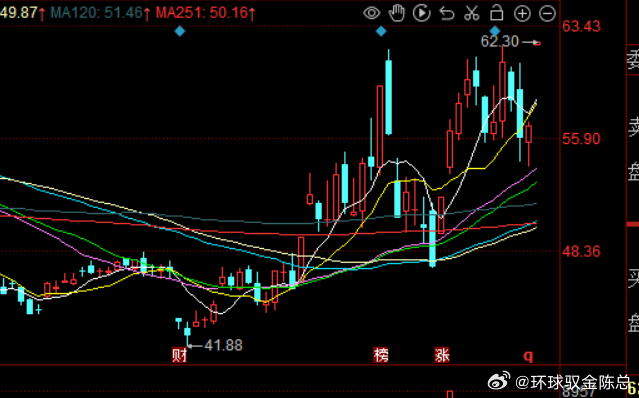The width and height of the screenshot is (639, 398).
Task: Open the 委 tab in the right panel
Action: (633, 60)
